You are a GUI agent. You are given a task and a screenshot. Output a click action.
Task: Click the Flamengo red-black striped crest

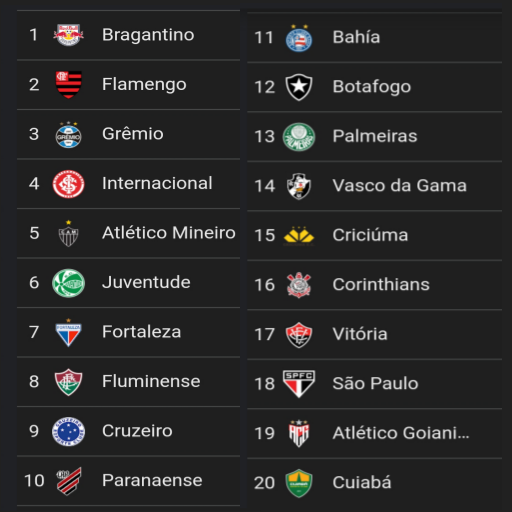68,84
